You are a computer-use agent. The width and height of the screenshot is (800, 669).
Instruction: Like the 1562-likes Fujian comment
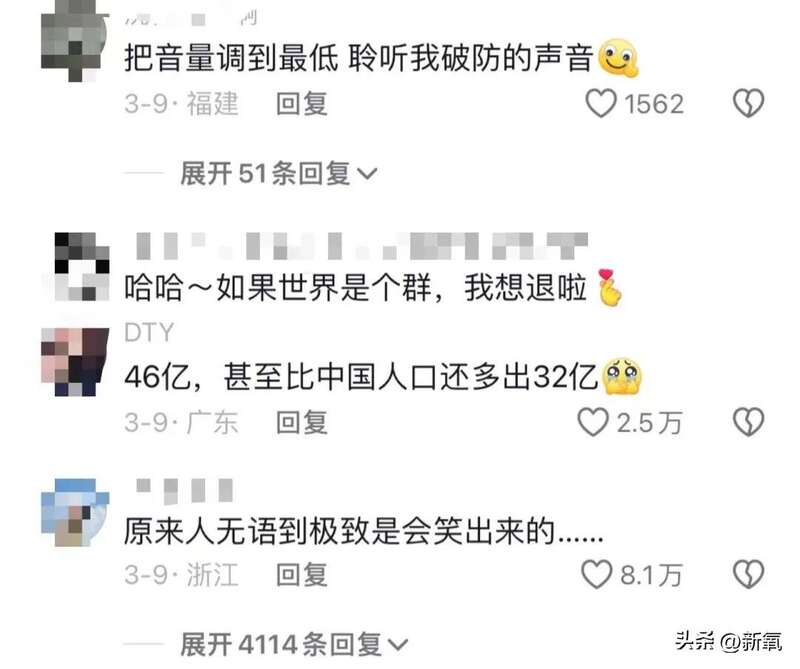(601, 104)
